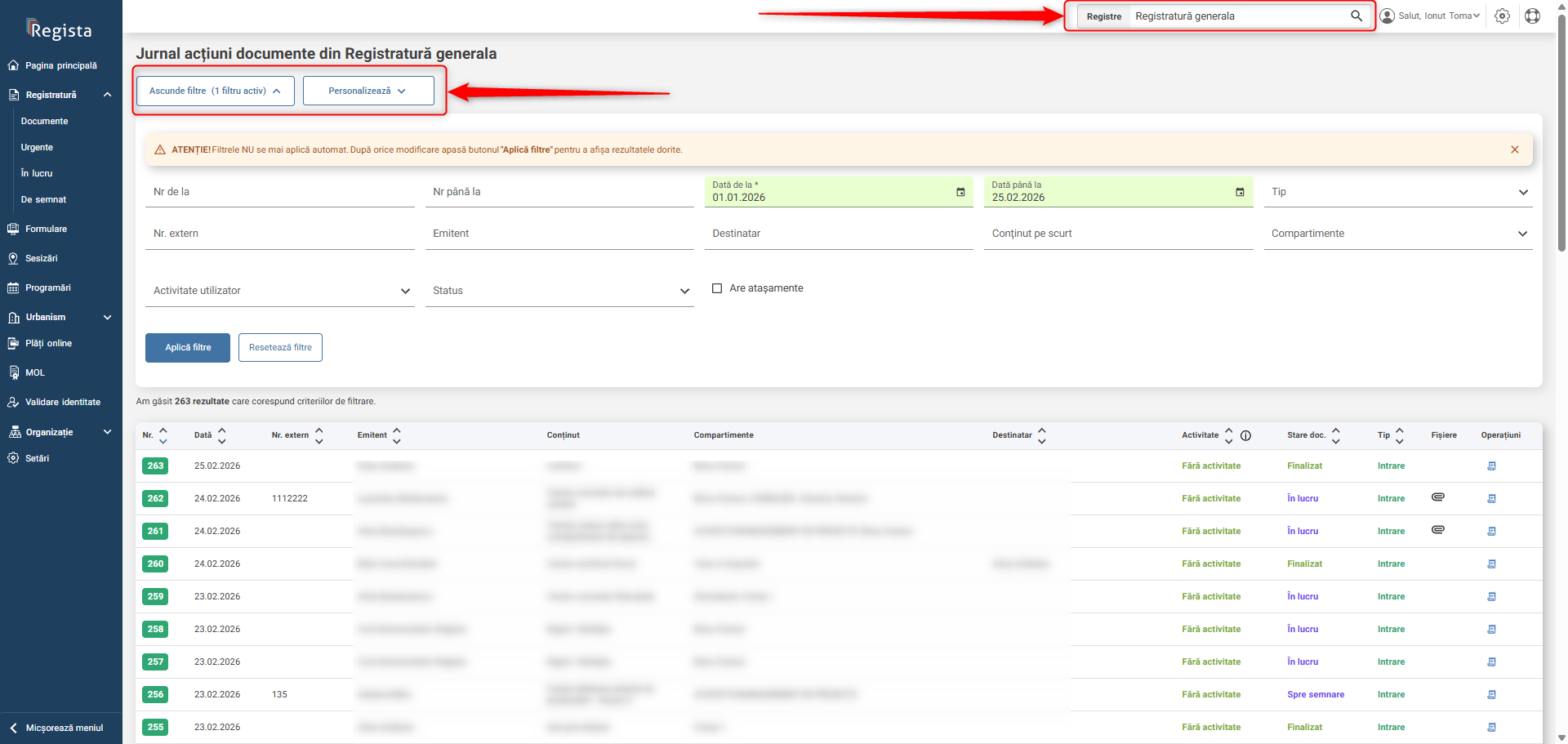The height and width of the screenshot is (744, 1568).
Task: Click the Resetează filtre button
Action: 280,347
